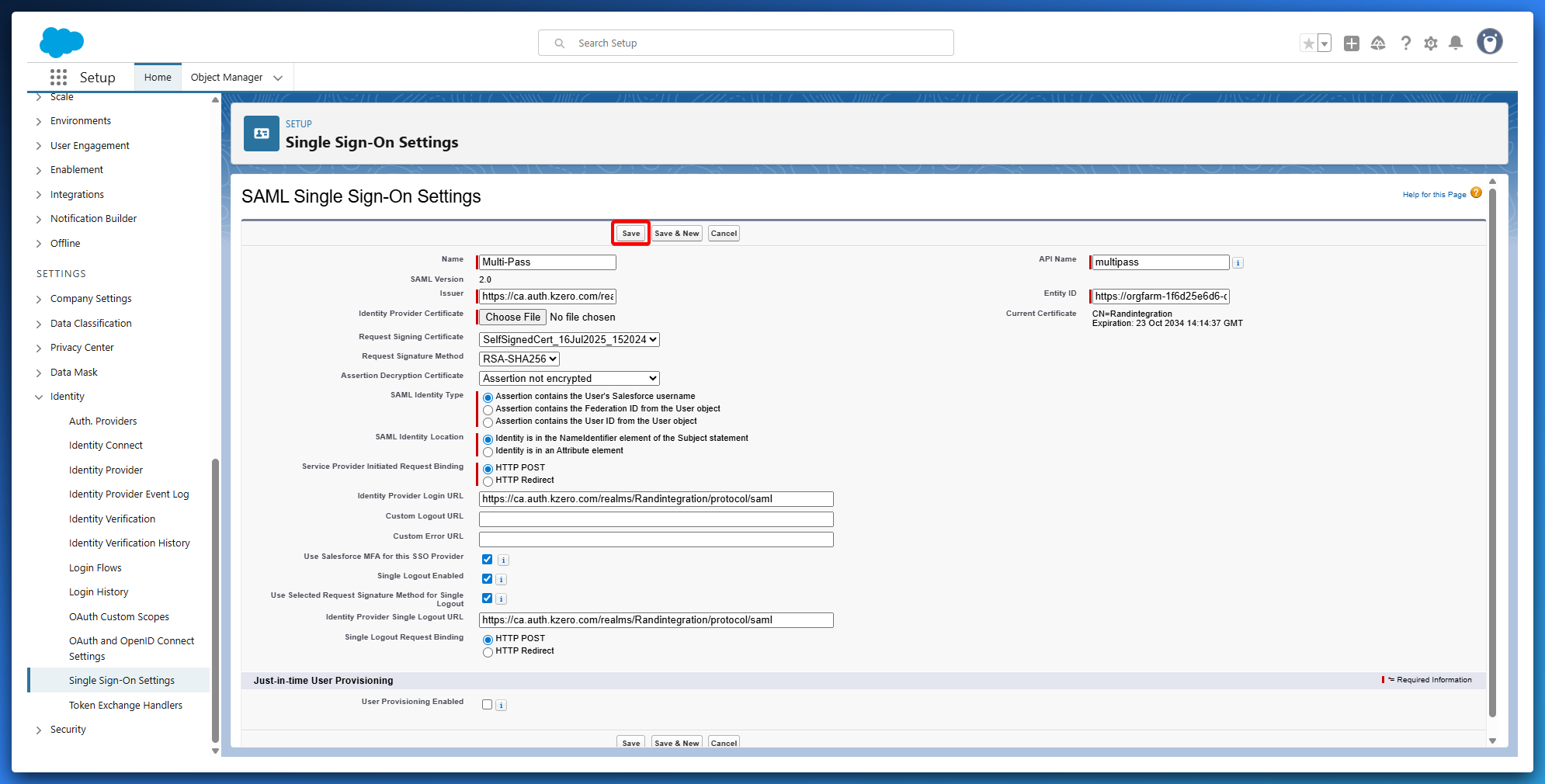The height and width of the screenshot is (784, 1545).
Task: Click info icon beside API Name field
Action: tap(1238, 263)
